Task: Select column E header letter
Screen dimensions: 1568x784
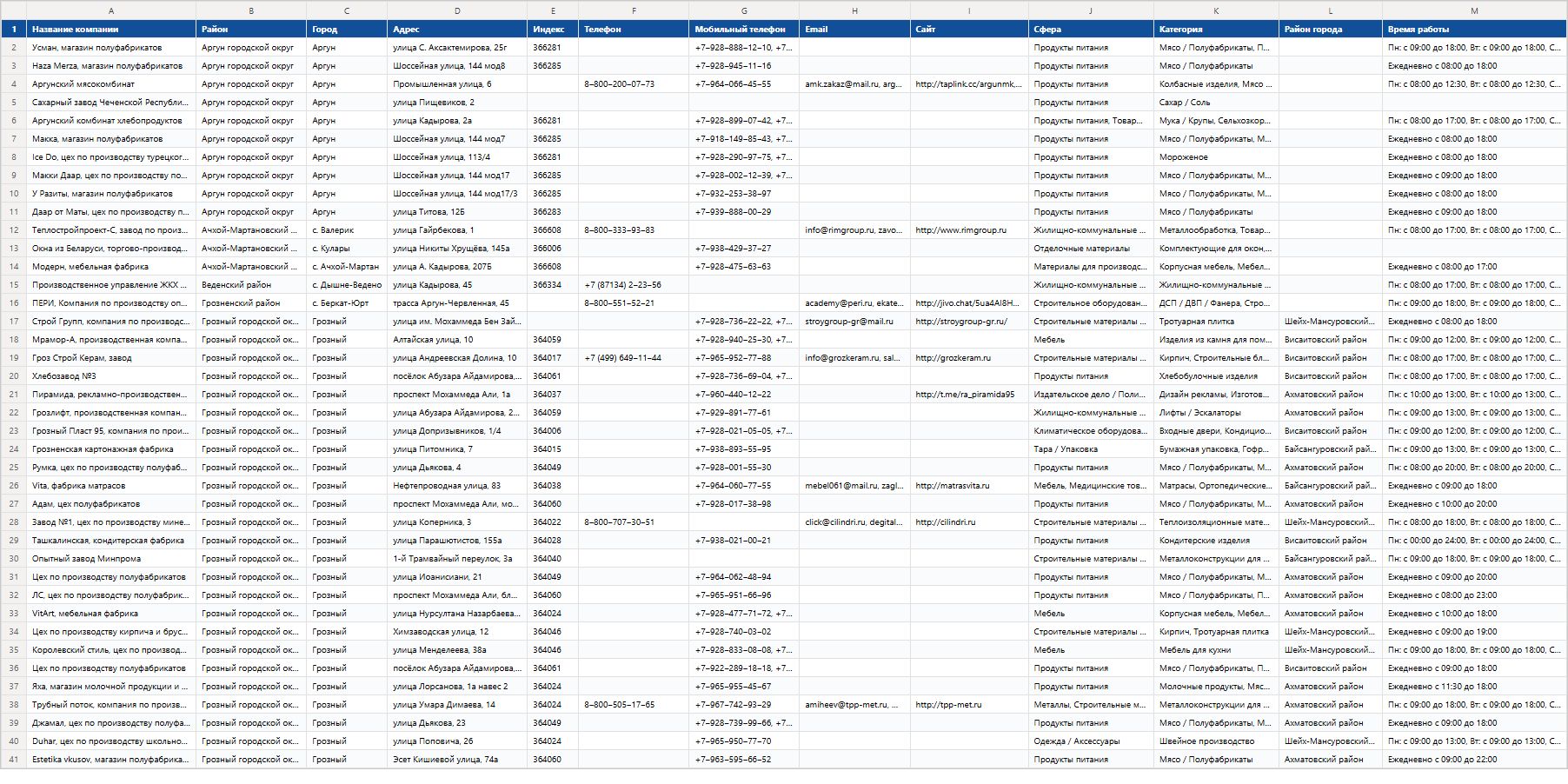Action: tap(553, 10)
